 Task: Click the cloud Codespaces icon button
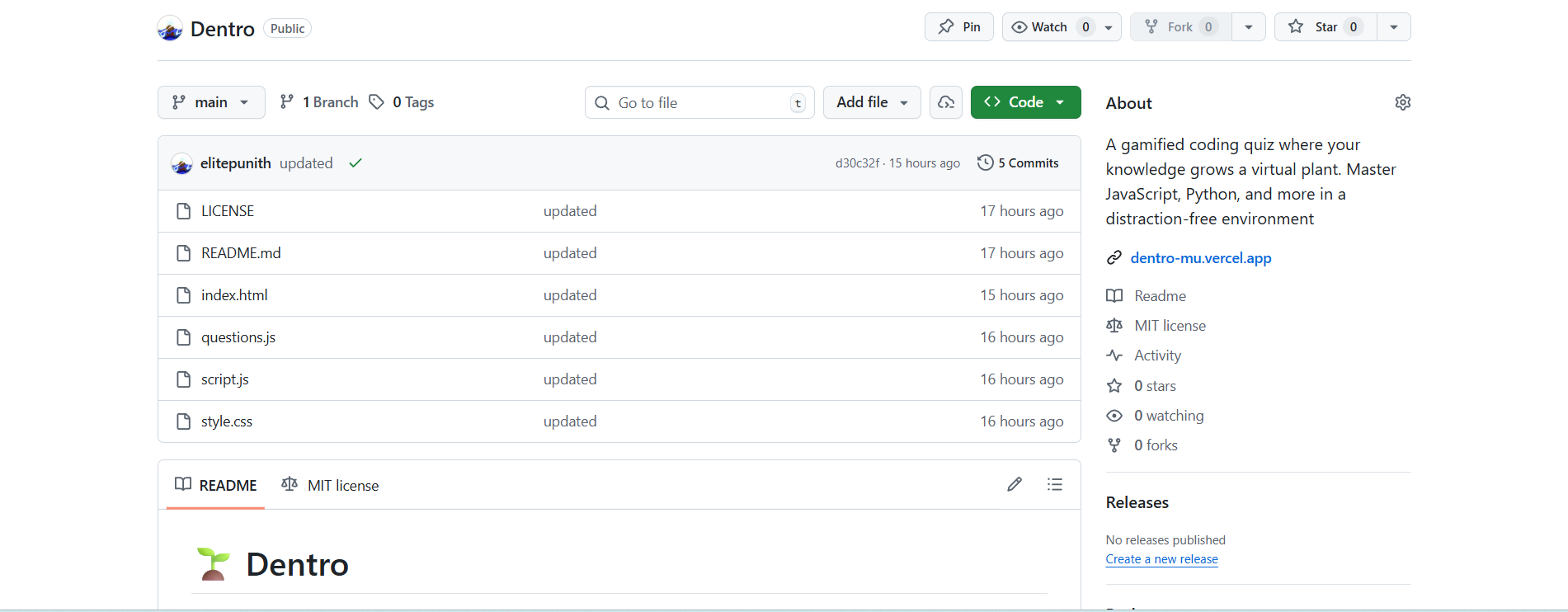pos(945,102)
